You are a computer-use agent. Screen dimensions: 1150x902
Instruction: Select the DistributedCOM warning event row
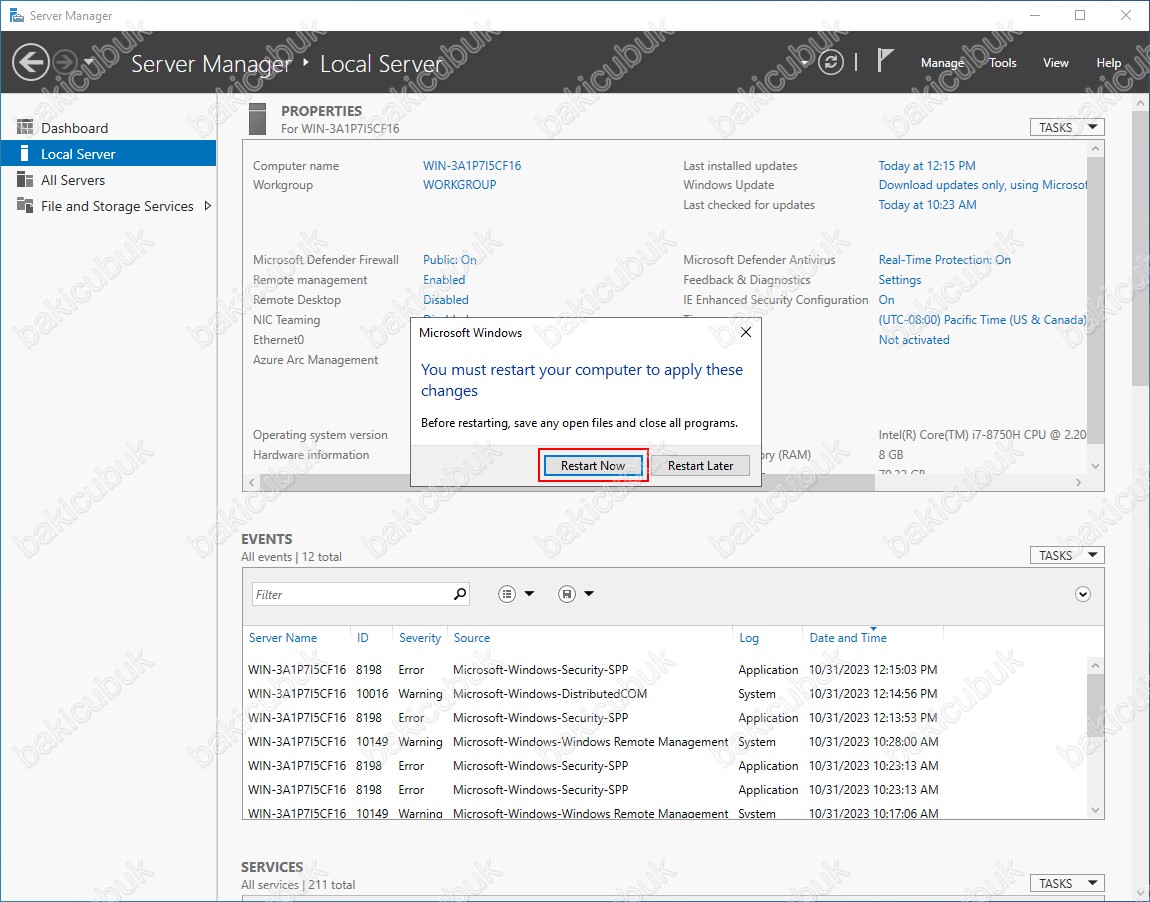666,694
